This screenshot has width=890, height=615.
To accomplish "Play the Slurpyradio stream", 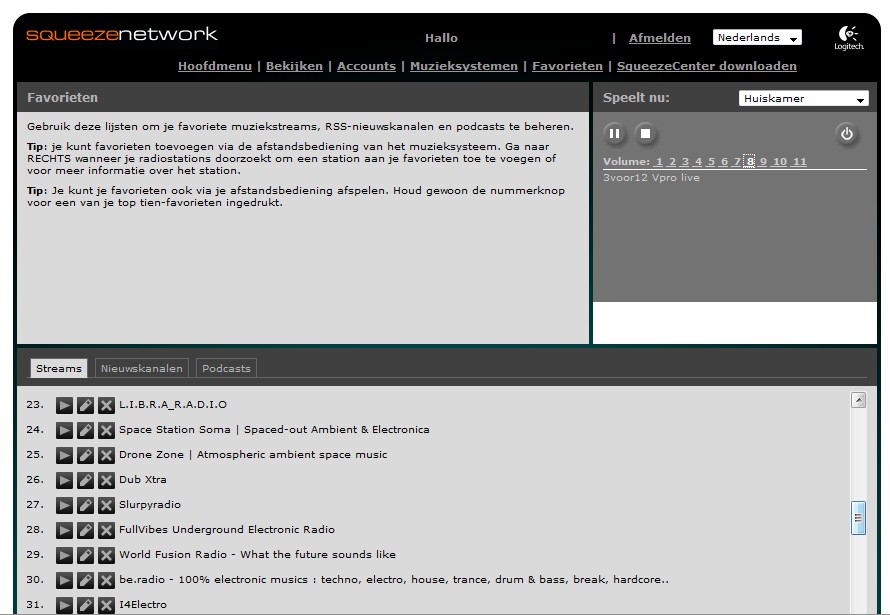I will [64, 505].
